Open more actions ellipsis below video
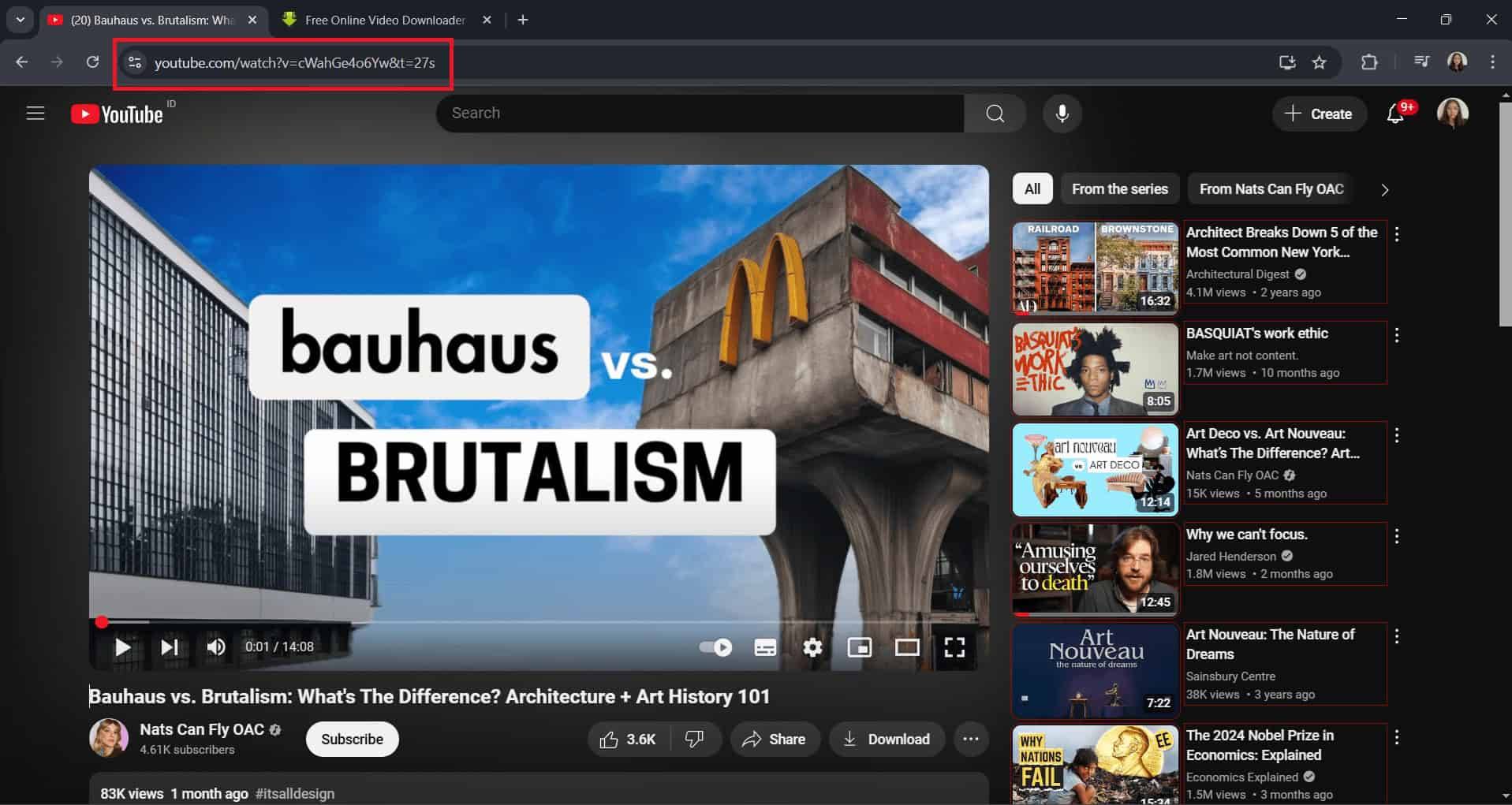 971,739
